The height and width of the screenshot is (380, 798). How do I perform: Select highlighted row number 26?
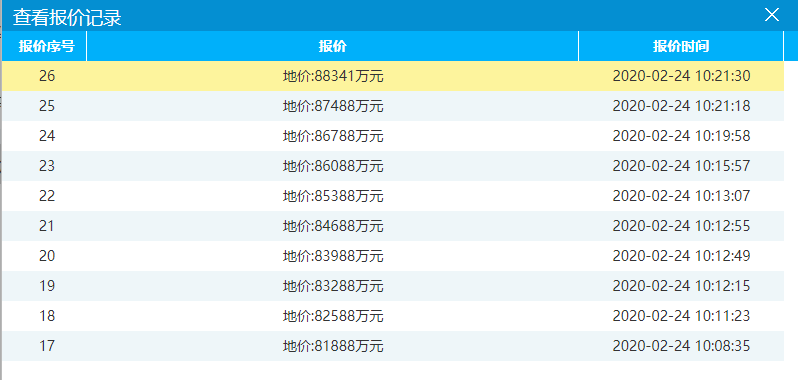393,76
